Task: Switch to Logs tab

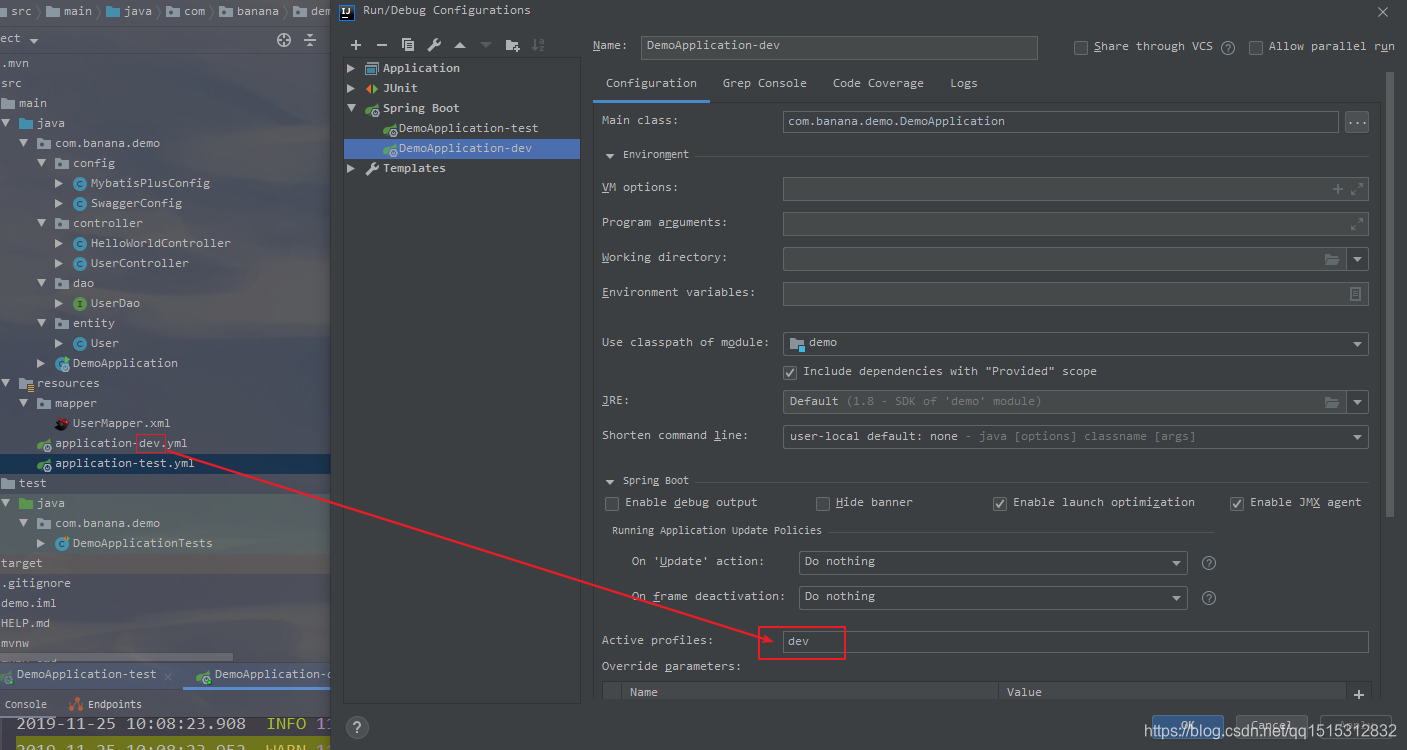Action: (x=964, y=83)
